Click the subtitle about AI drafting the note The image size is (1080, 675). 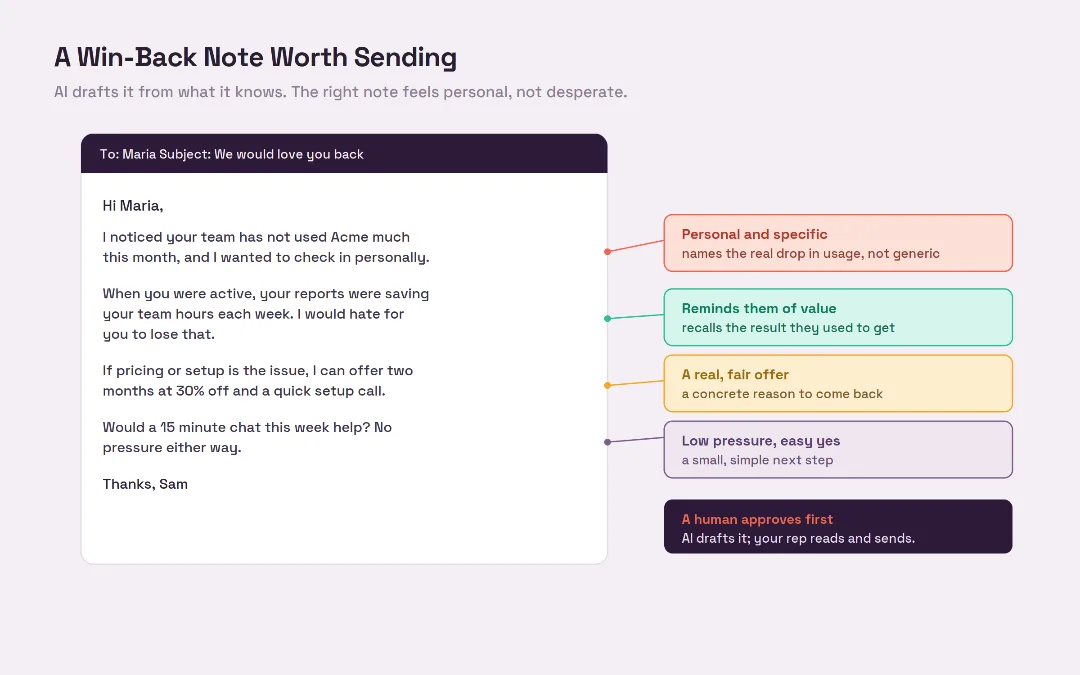coord(341,92)
